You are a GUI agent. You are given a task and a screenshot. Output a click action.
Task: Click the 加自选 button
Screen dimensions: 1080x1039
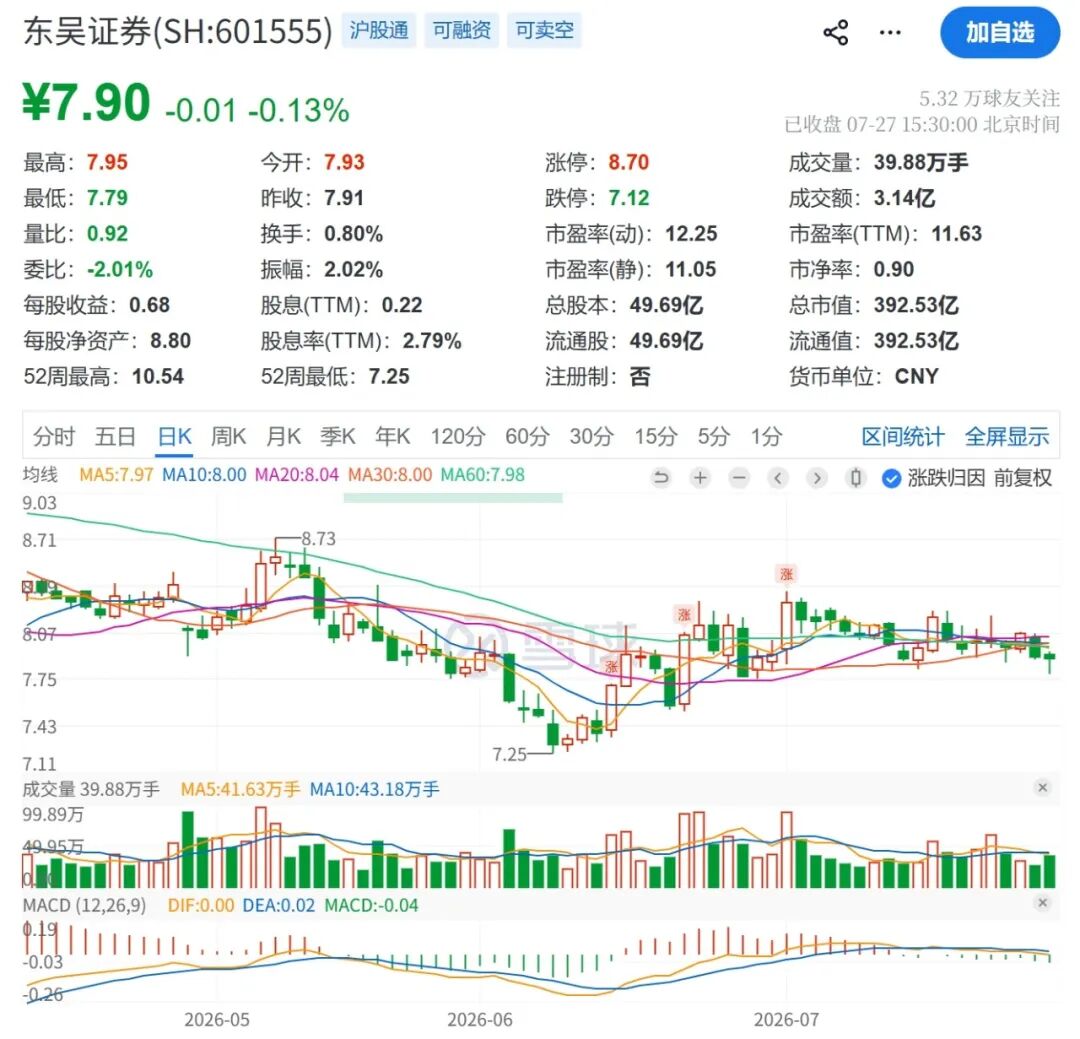pos(1000,32)
